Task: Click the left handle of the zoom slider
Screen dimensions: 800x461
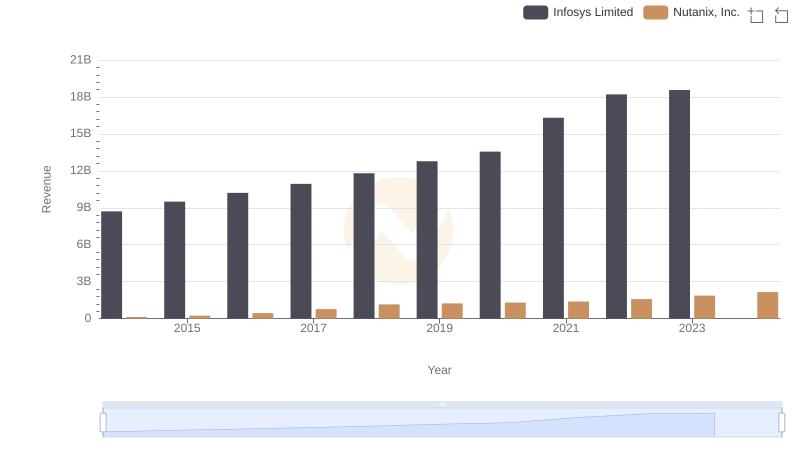Action: [103, 423]
